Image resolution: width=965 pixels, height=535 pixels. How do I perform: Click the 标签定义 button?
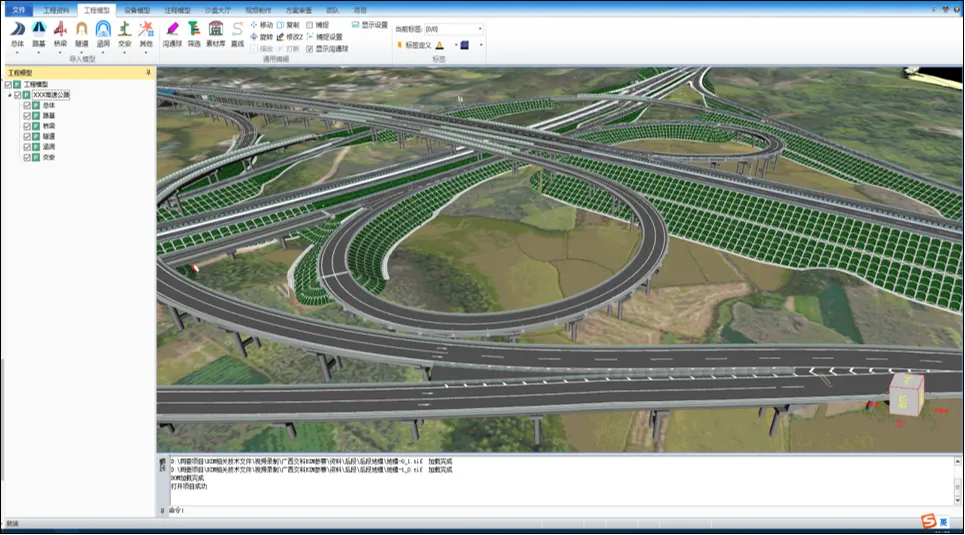414,45
